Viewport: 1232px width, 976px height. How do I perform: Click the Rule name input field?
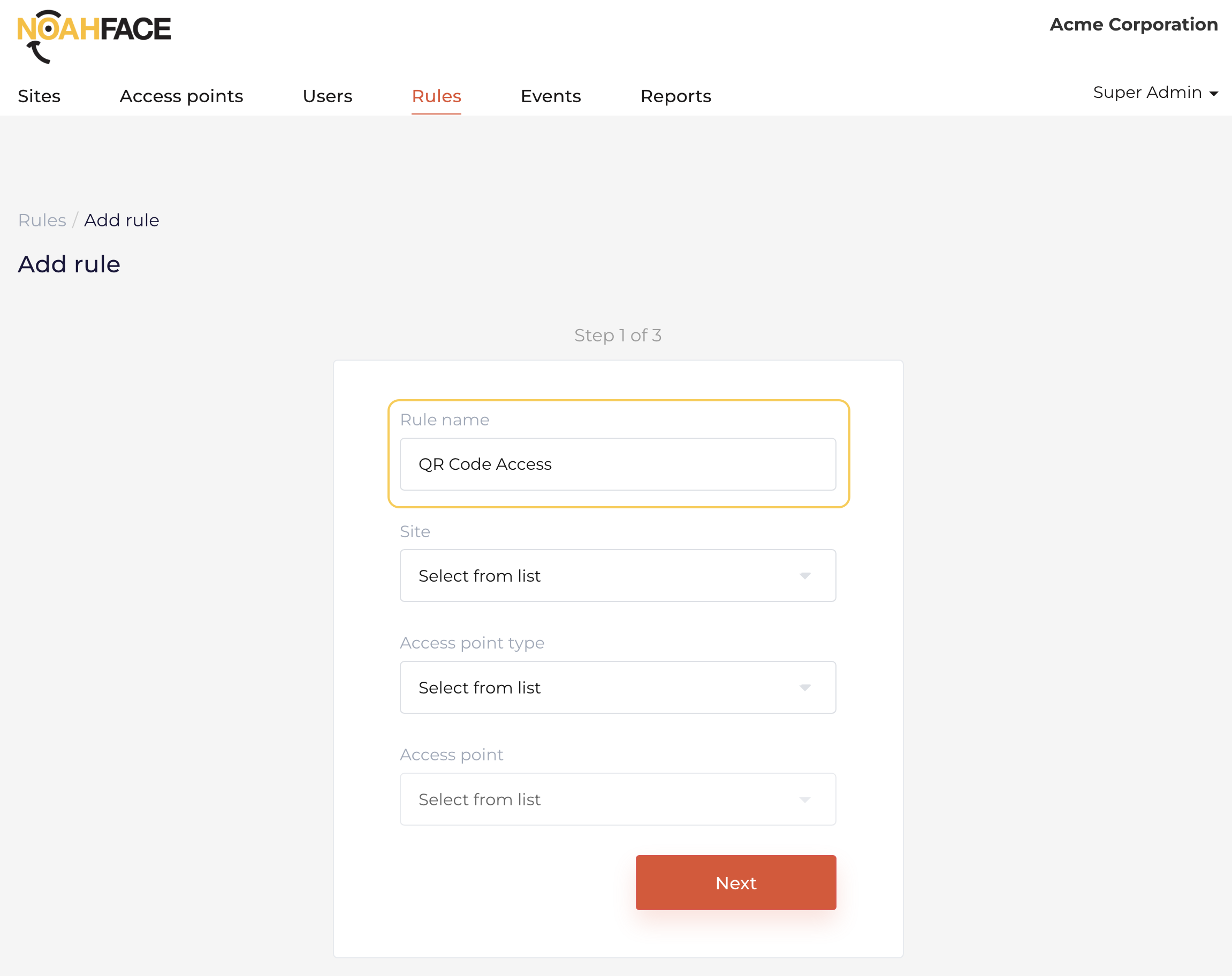617,464
